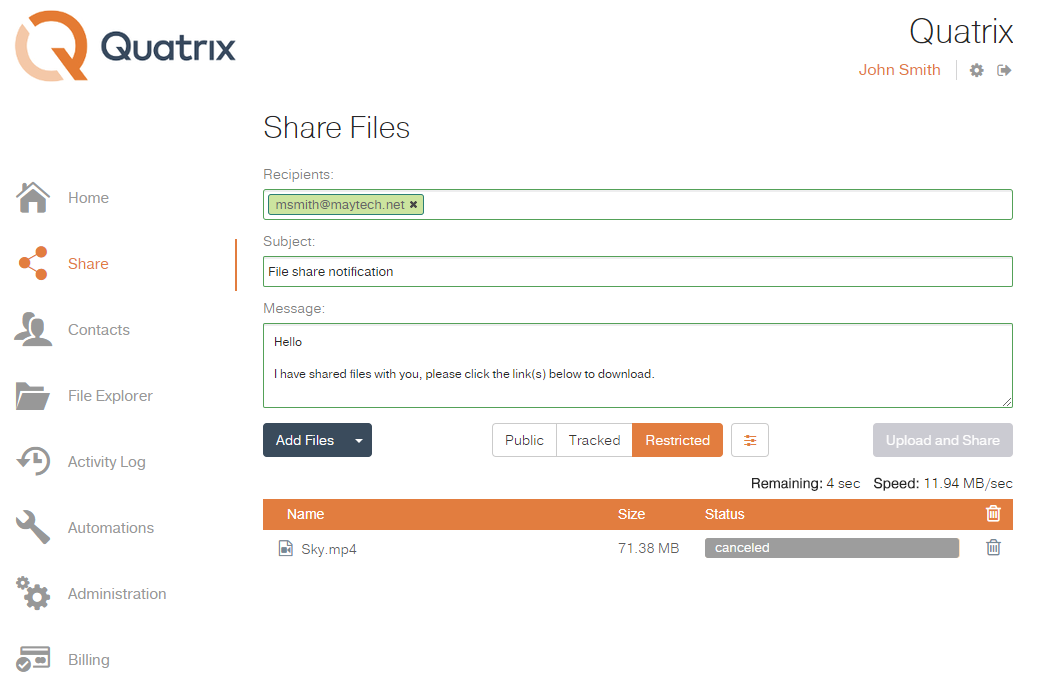Click the 71.38 MB size value
This screenshot has width=1063, height=692.
click(648, 548)
